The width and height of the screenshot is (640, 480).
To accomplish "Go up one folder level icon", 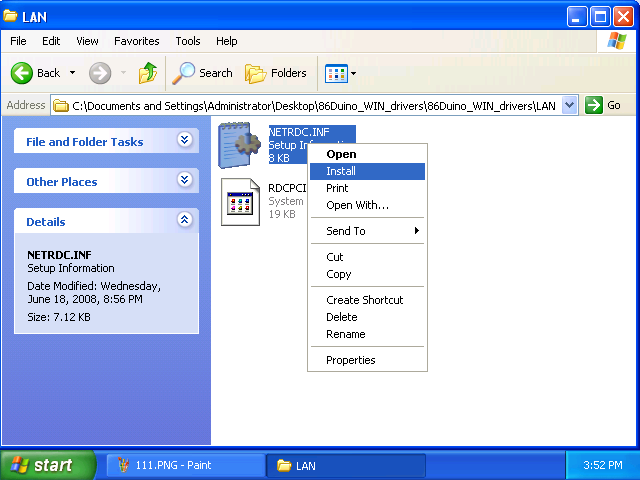I will [148, 73].
